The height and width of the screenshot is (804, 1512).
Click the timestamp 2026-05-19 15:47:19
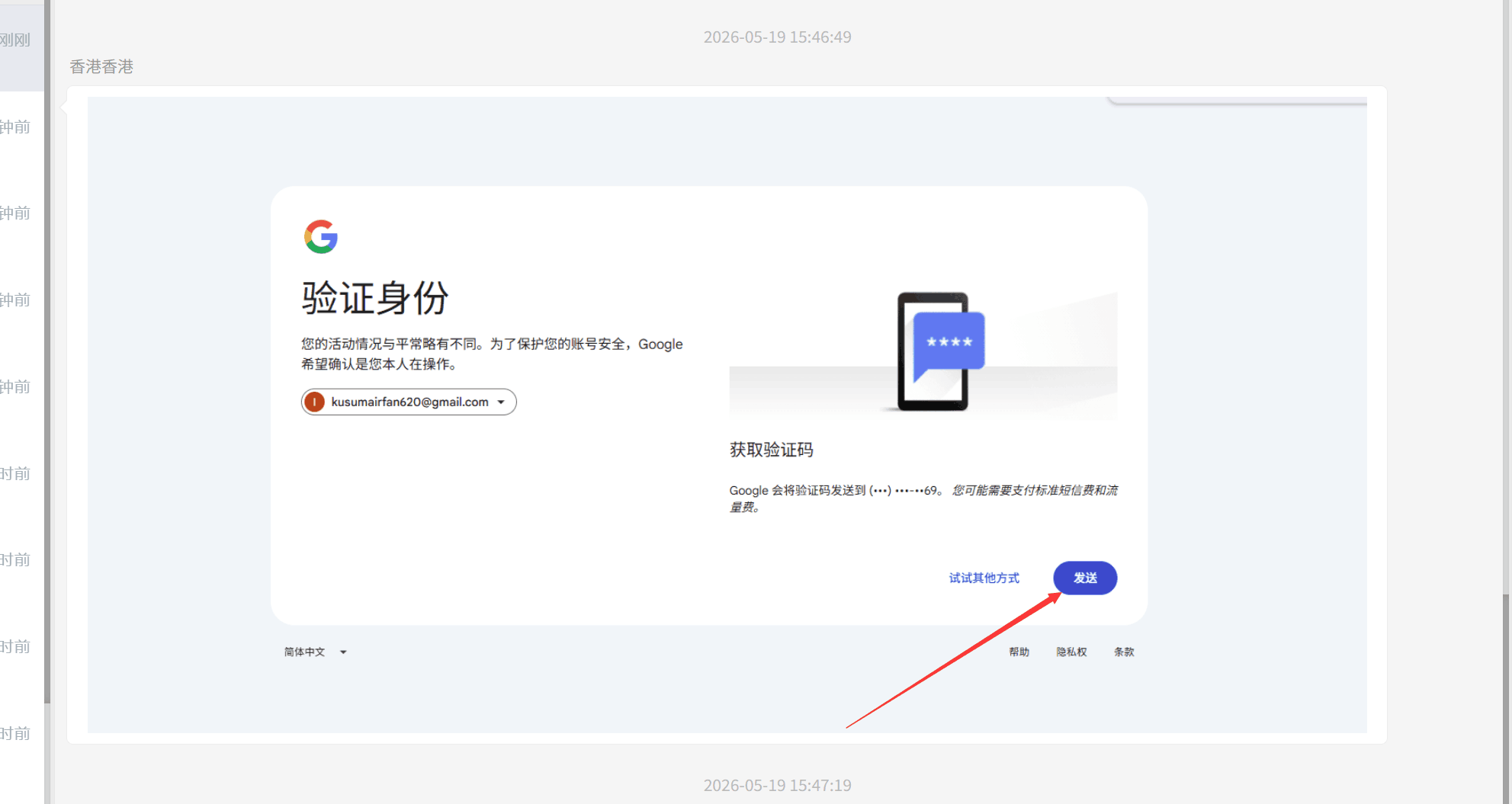click(777, 786)
